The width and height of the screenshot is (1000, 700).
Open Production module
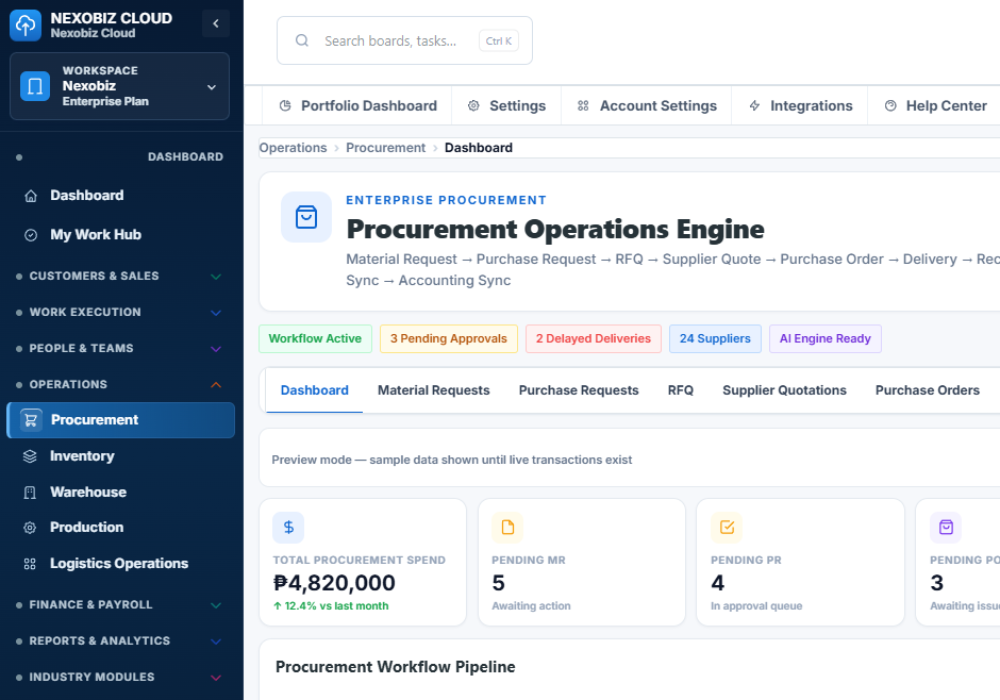tap(121, 527)
